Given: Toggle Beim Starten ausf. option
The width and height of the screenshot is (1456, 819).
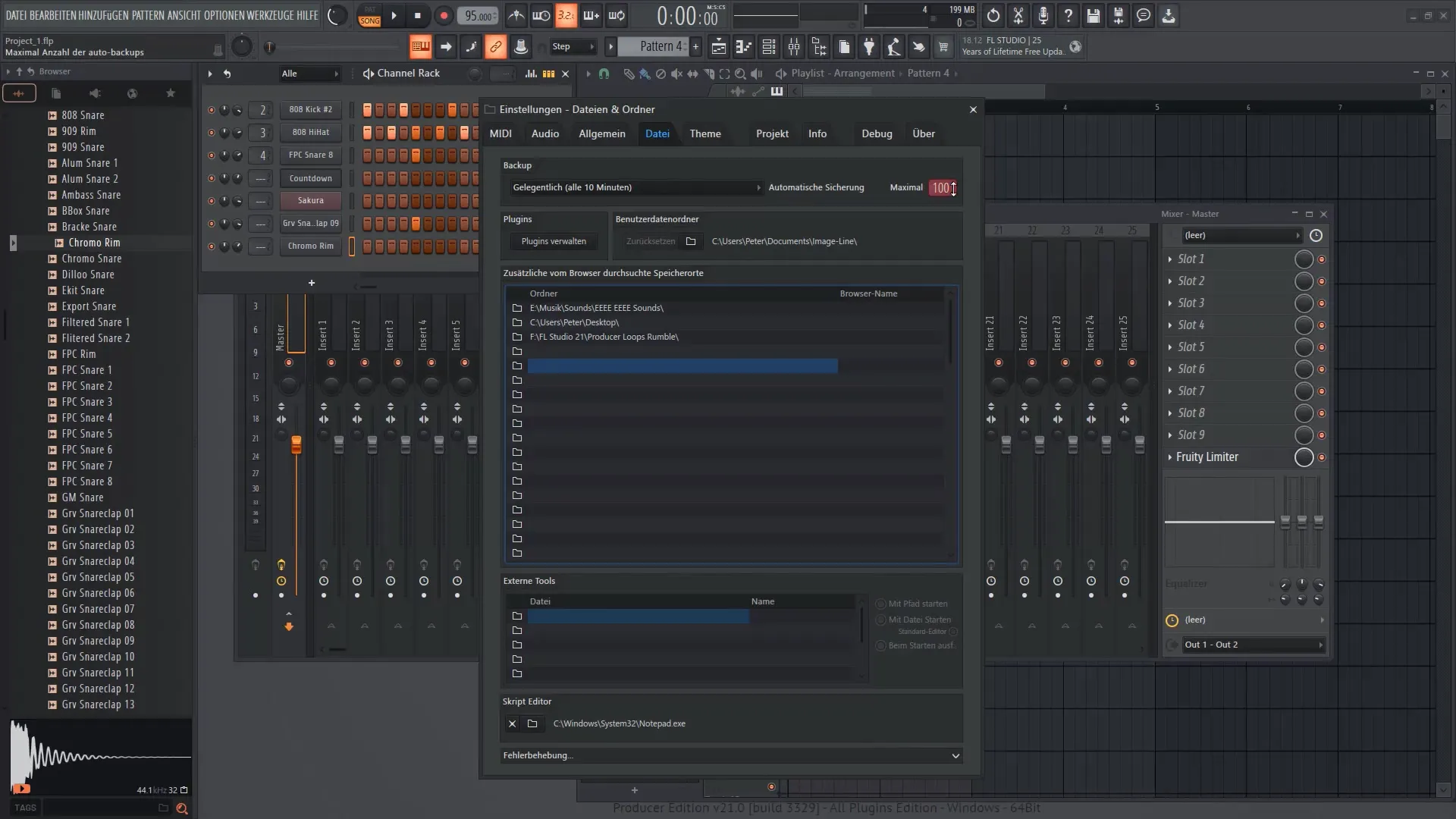Looking at the screenshot, I should 881,646.
